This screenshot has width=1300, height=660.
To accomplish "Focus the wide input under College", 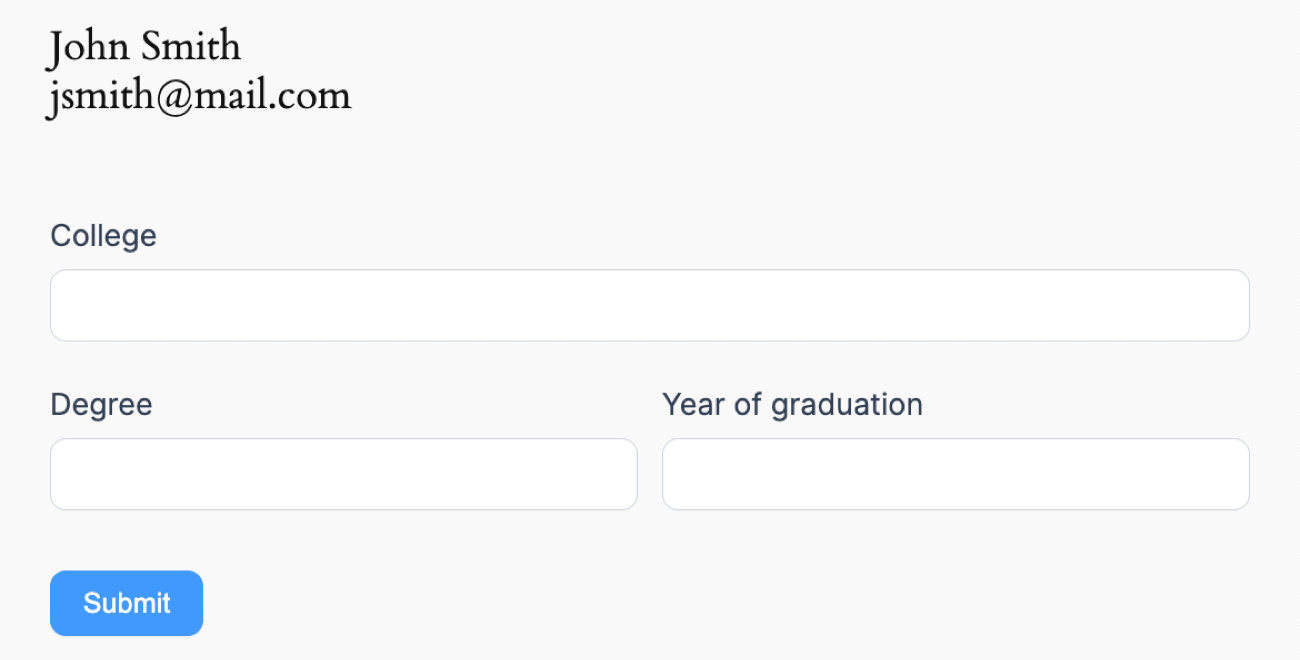I will tap(650, 305).
